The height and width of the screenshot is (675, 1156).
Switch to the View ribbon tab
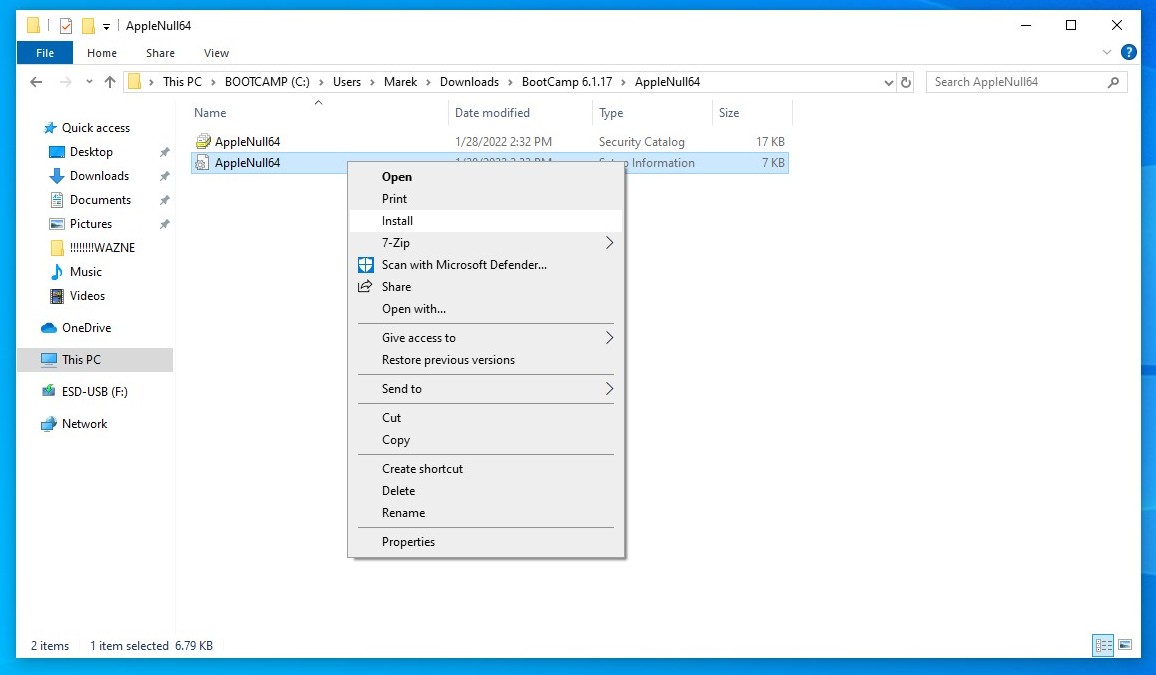216,53
